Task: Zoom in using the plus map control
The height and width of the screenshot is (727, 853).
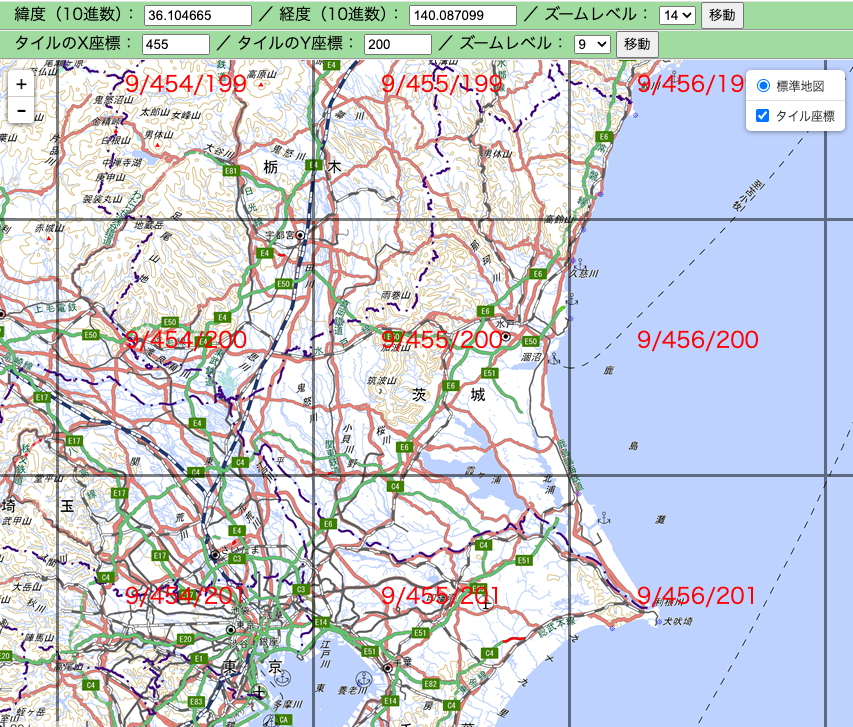Action: tap(20, 85)
